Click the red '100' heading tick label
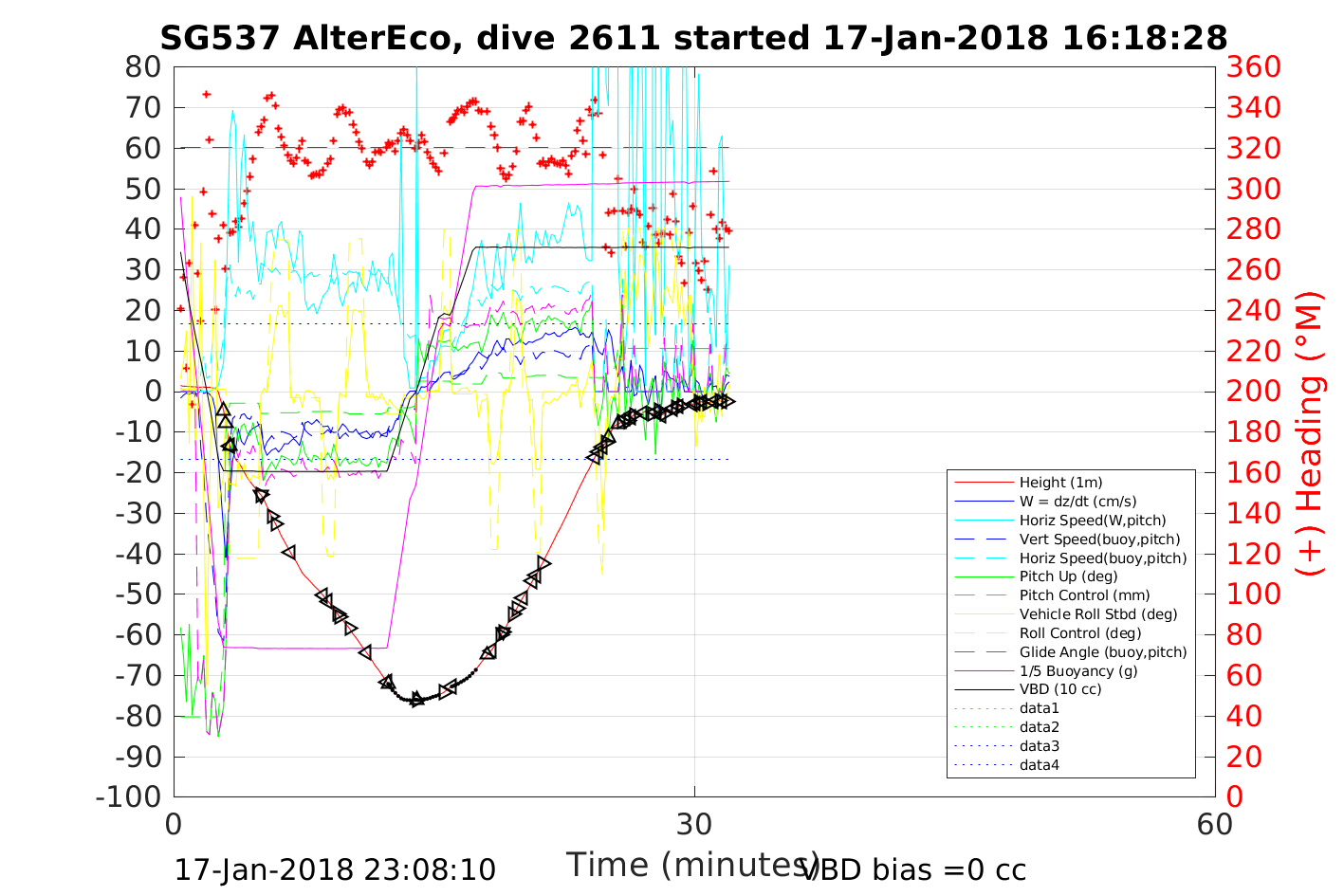Screen dimensions: 1344x896 [1253, 594]
